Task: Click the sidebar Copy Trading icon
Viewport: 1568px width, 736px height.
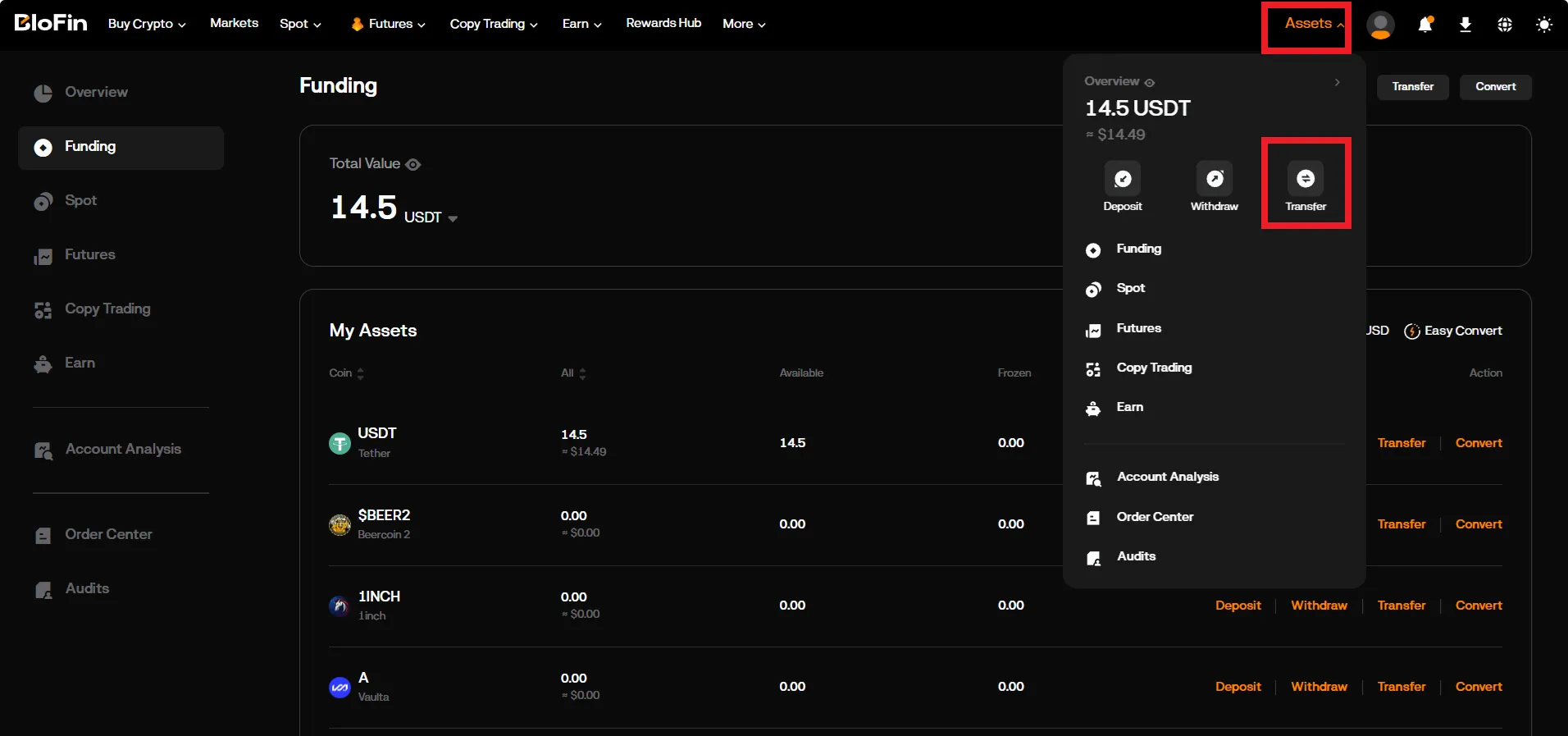Action: tap(43, 310)
